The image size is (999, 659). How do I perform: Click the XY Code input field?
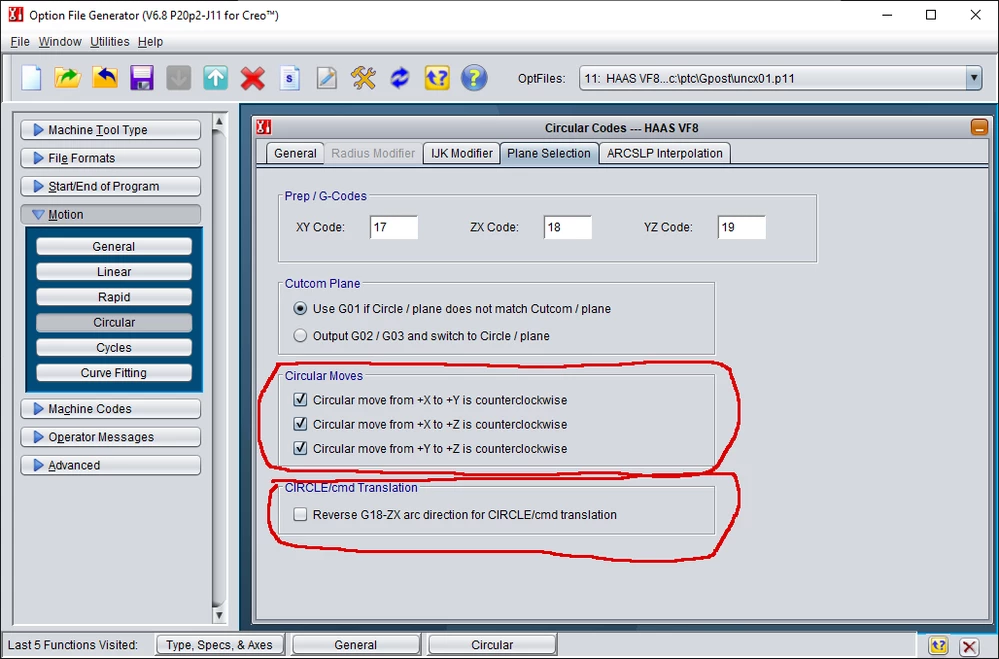394,227
